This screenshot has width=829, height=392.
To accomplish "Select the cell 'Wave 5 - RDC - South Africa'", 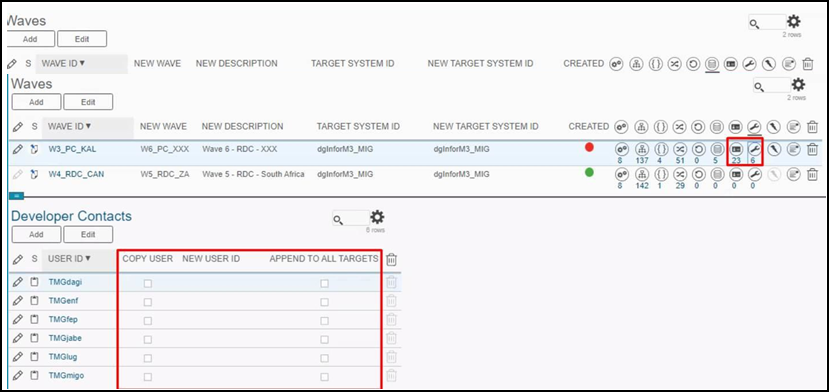I will coord(253,174).
